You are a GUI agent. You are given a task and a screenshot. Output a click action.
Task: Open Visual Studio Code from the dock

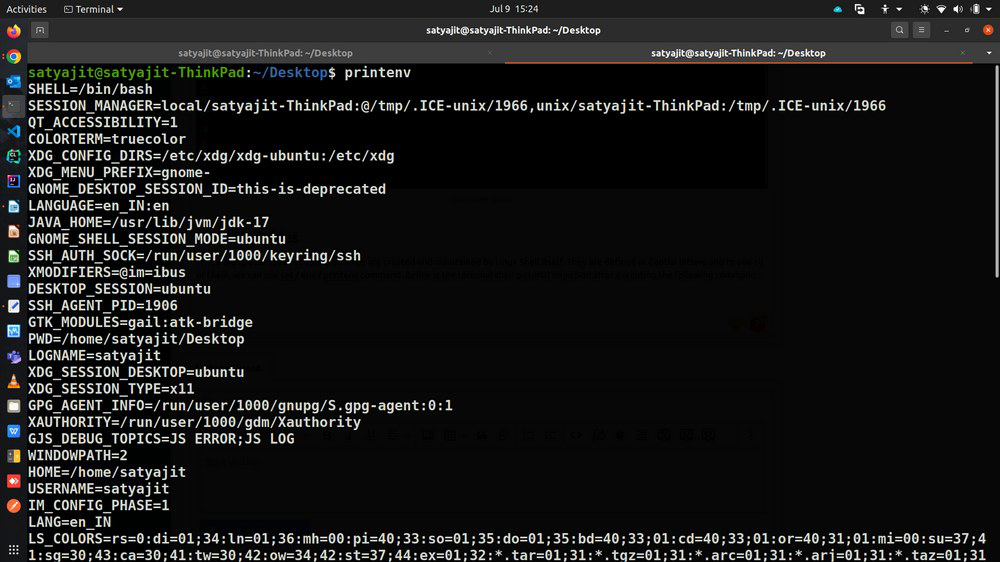point(13,131)
